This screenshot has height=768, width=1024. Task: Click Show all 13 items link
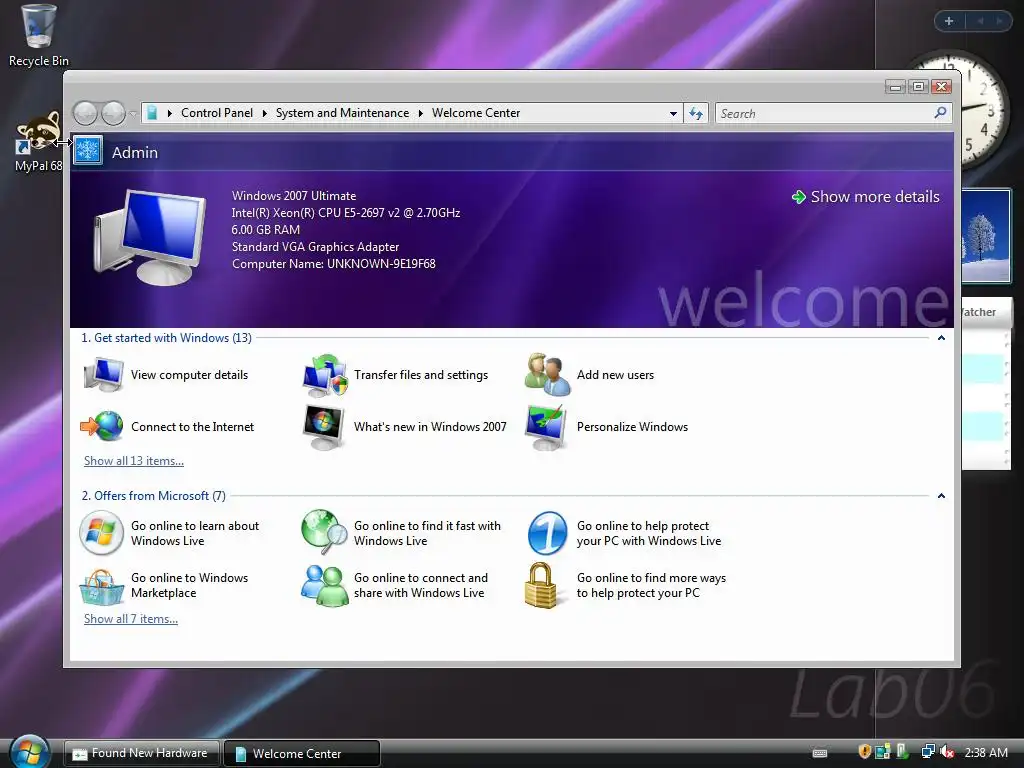tap(134, 460)
